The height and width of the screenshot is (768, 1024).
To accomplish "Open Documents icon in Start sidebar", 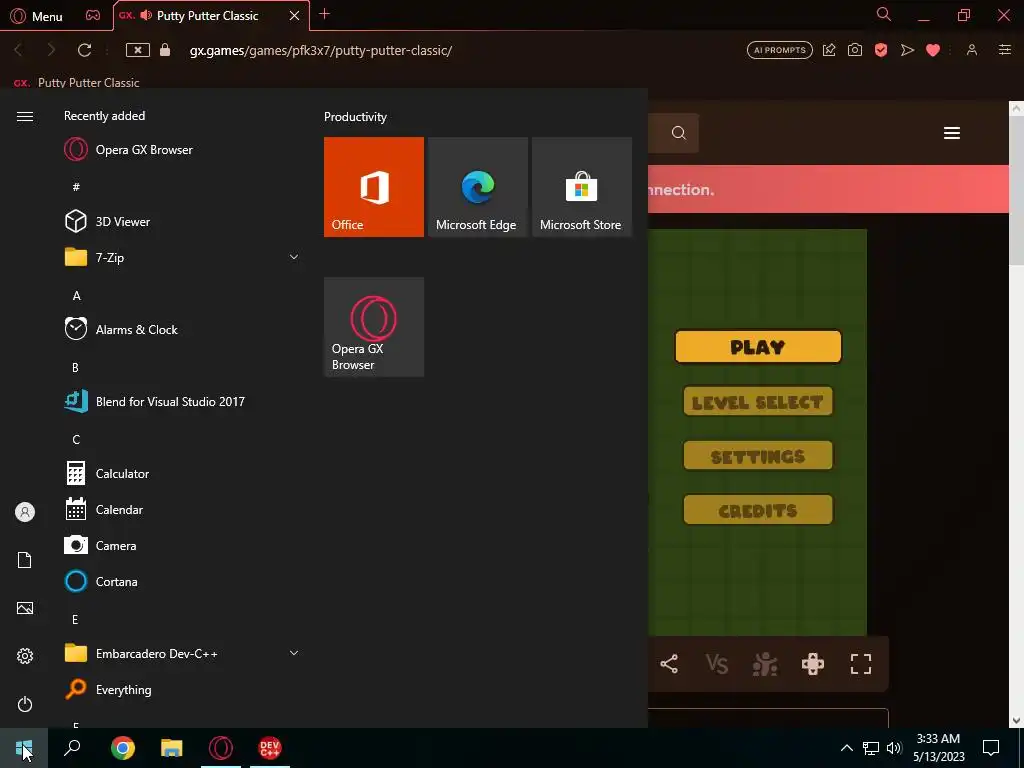I will (25, 560).
